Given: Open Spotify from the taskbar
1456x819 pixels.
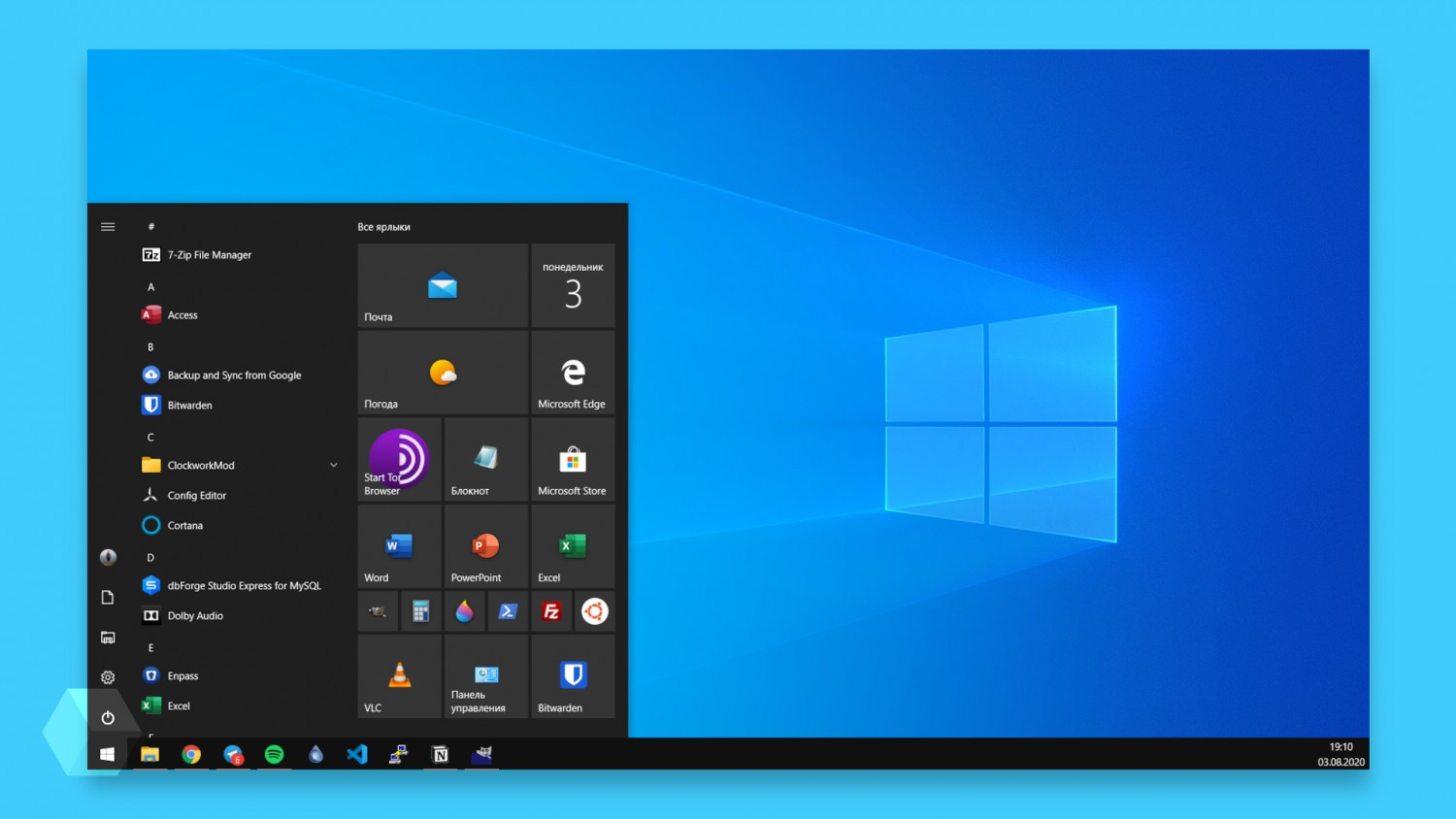Looking at the screenshot, I should point(275,754).
